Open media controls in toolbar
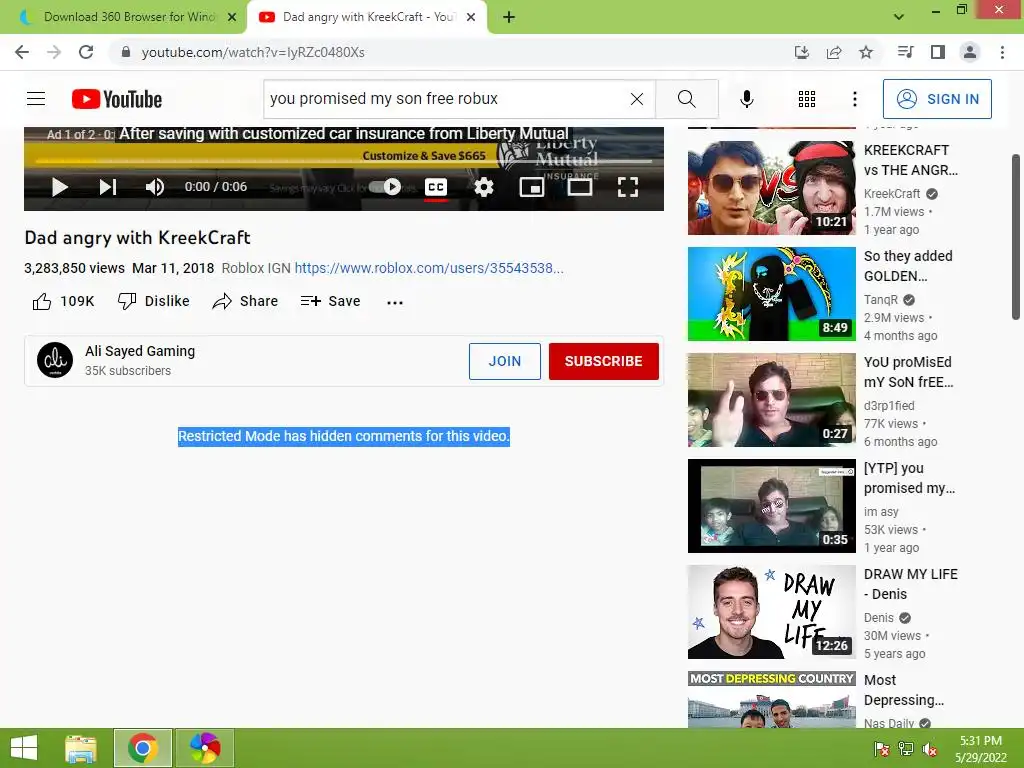Image resolution: width=1024 pixels, height=768 pixels. click(x=906, y=52)
